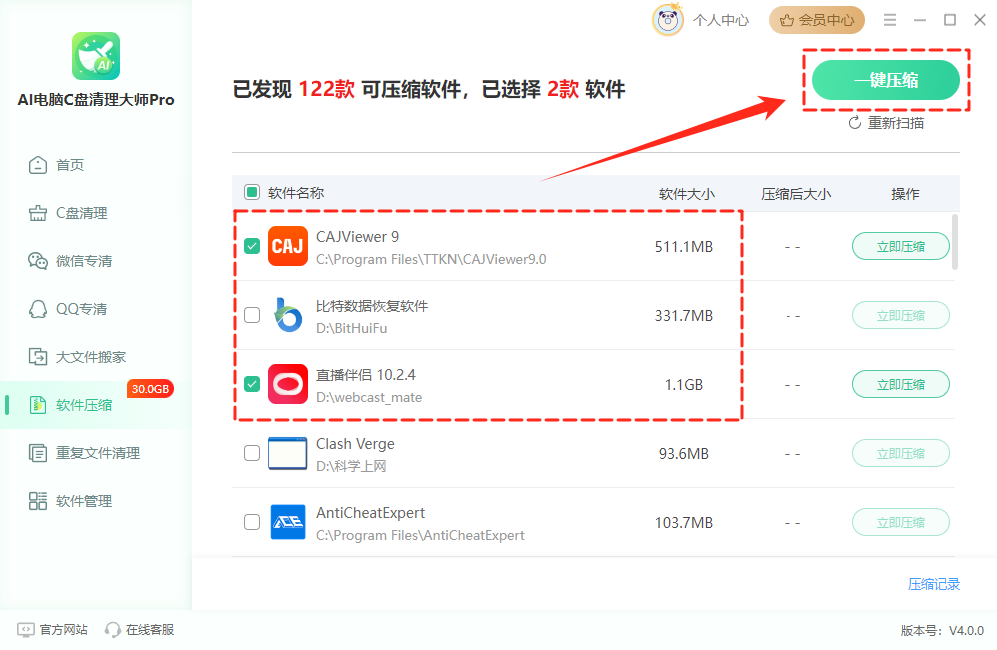
Task: Click the 直播伴侣 red app icon
Action: [x=288, y=384]
